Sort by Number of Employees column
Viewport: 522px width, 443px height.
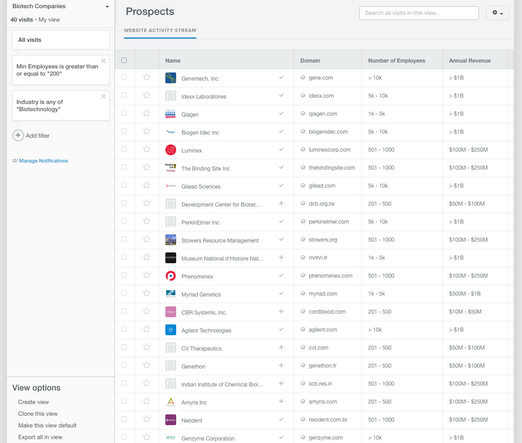(x=396, y=61)
